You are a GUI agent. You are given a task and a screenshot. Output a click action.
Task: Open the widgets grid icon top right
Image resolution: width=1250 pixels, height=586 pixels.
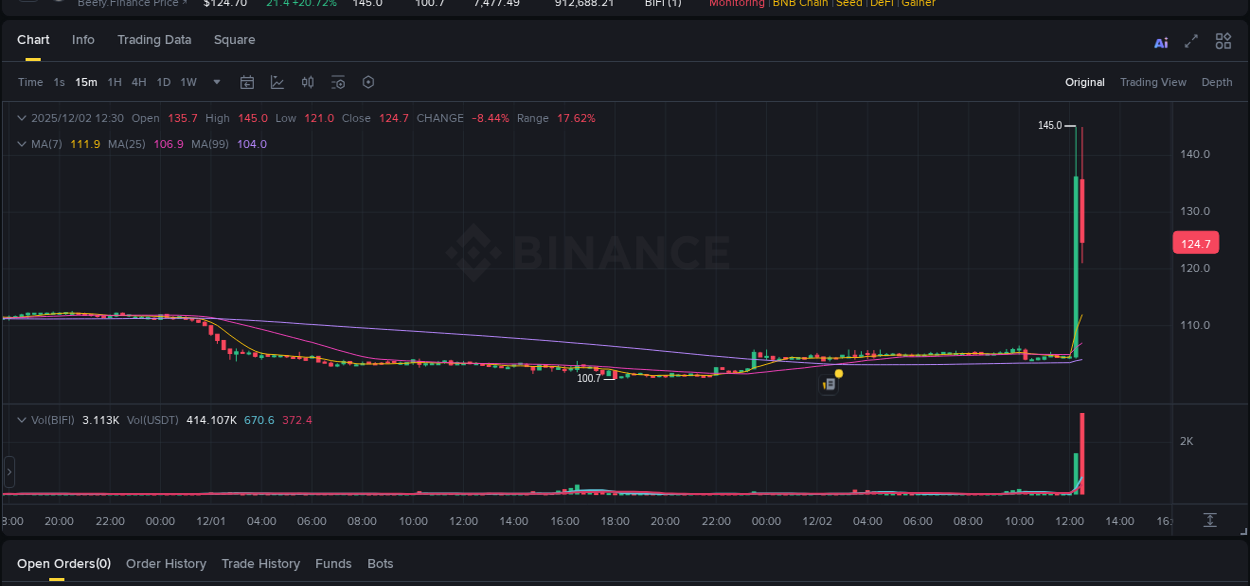(1223, 41)
